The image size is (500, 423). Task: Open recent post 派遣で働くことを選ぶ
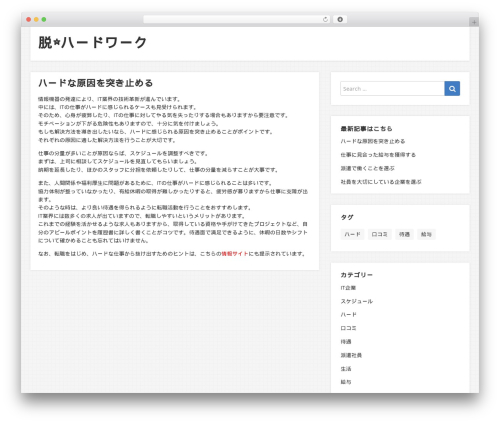click(367, 169)
